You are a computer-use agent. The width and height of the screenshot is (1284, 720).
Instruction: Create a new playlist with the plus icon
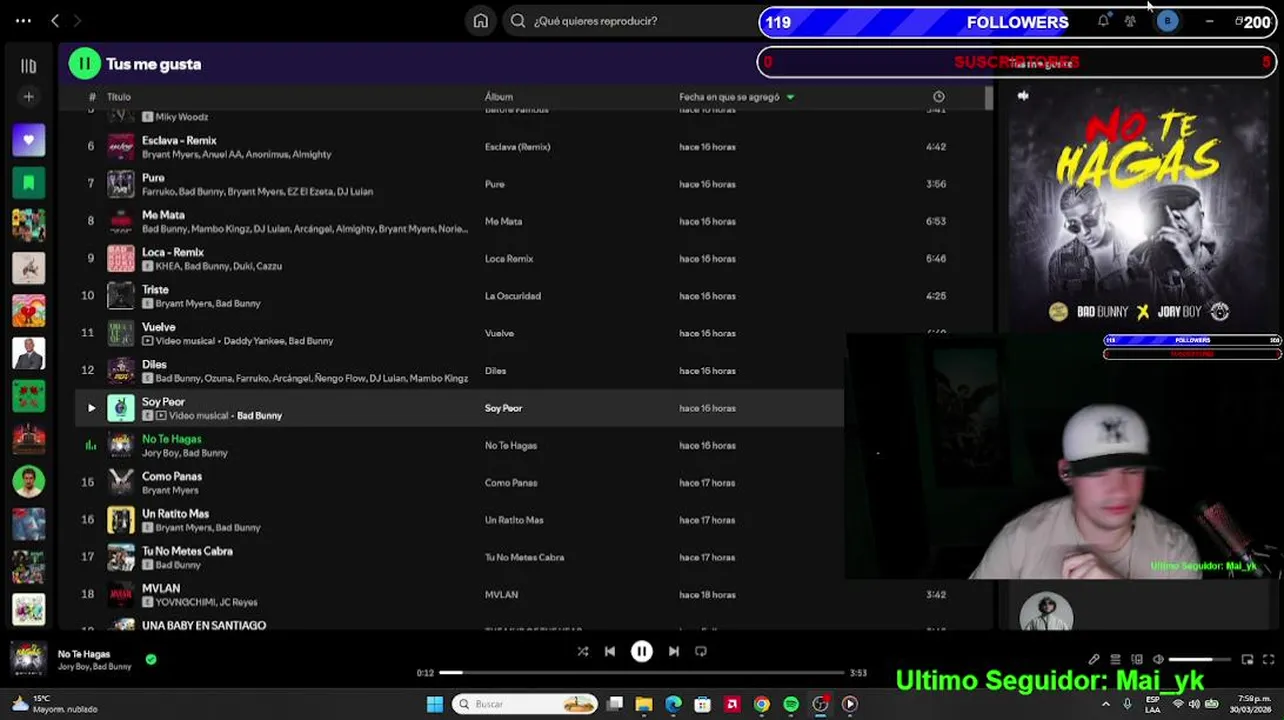28,97
